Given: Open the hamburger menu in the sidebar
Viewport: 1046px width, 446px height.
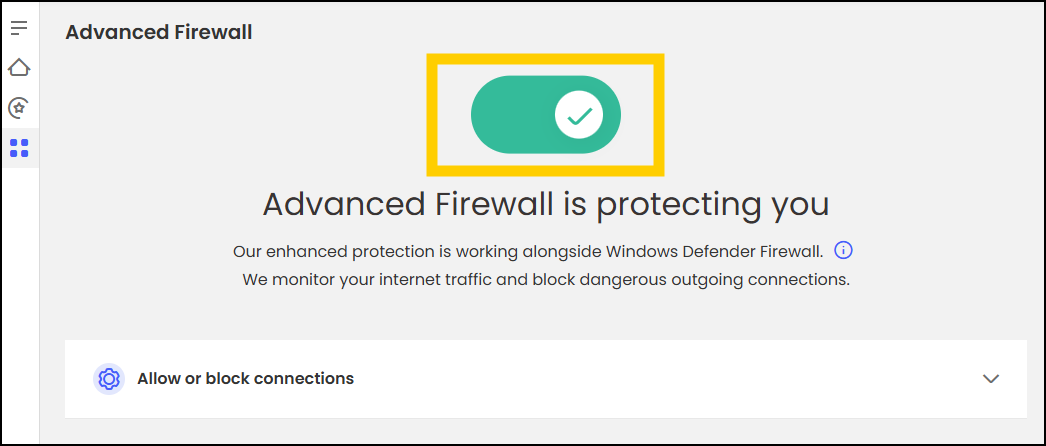Looking at the screenshot, I should point(19,27).
